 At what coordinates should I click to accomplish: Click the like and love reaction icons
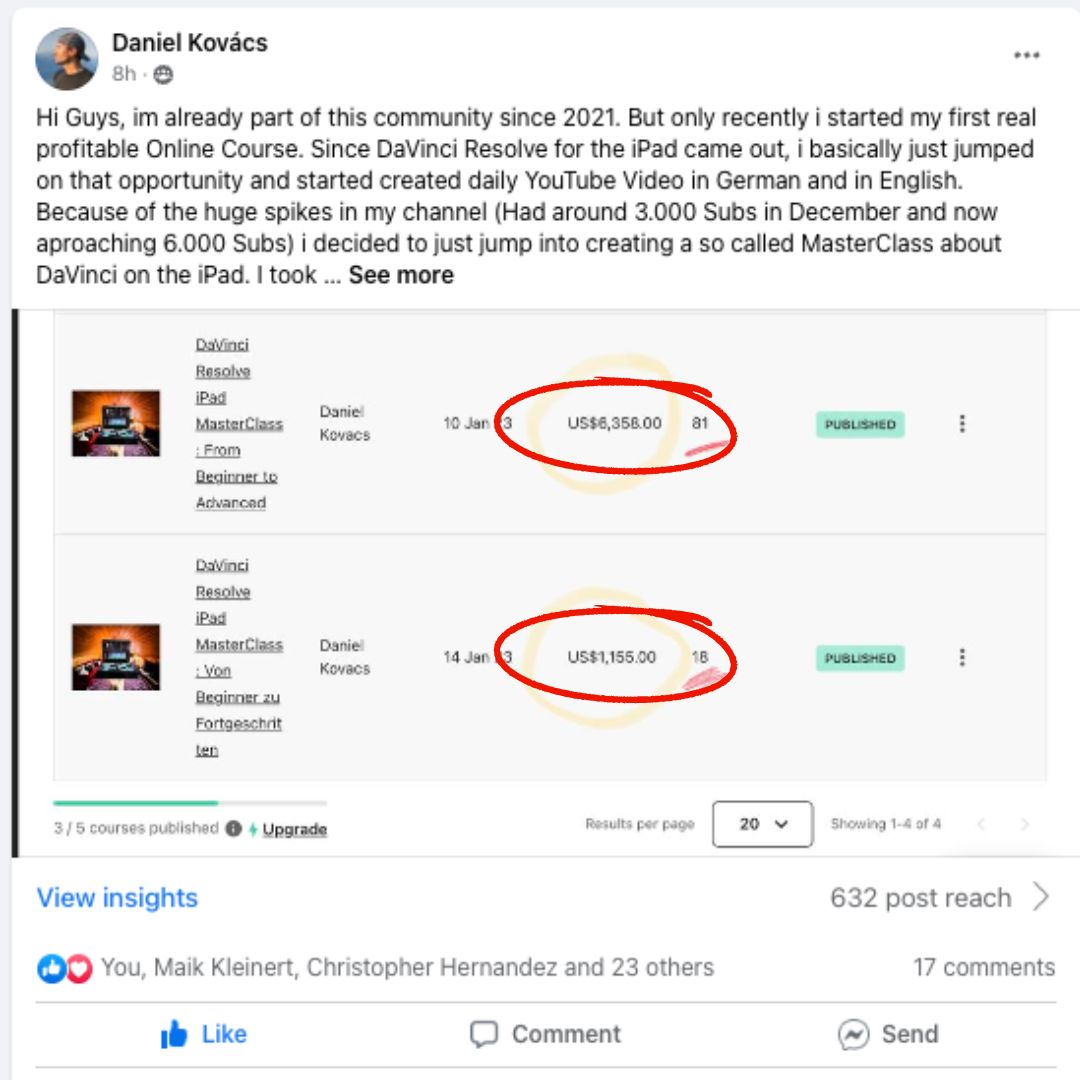(x=65, y=968)
